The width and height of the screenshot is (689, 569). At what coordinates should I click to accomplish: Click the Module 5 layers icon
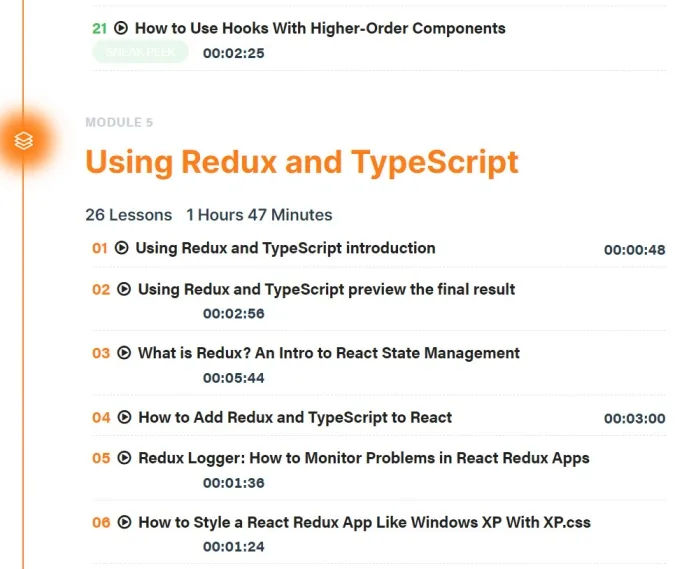click(24, 141)
